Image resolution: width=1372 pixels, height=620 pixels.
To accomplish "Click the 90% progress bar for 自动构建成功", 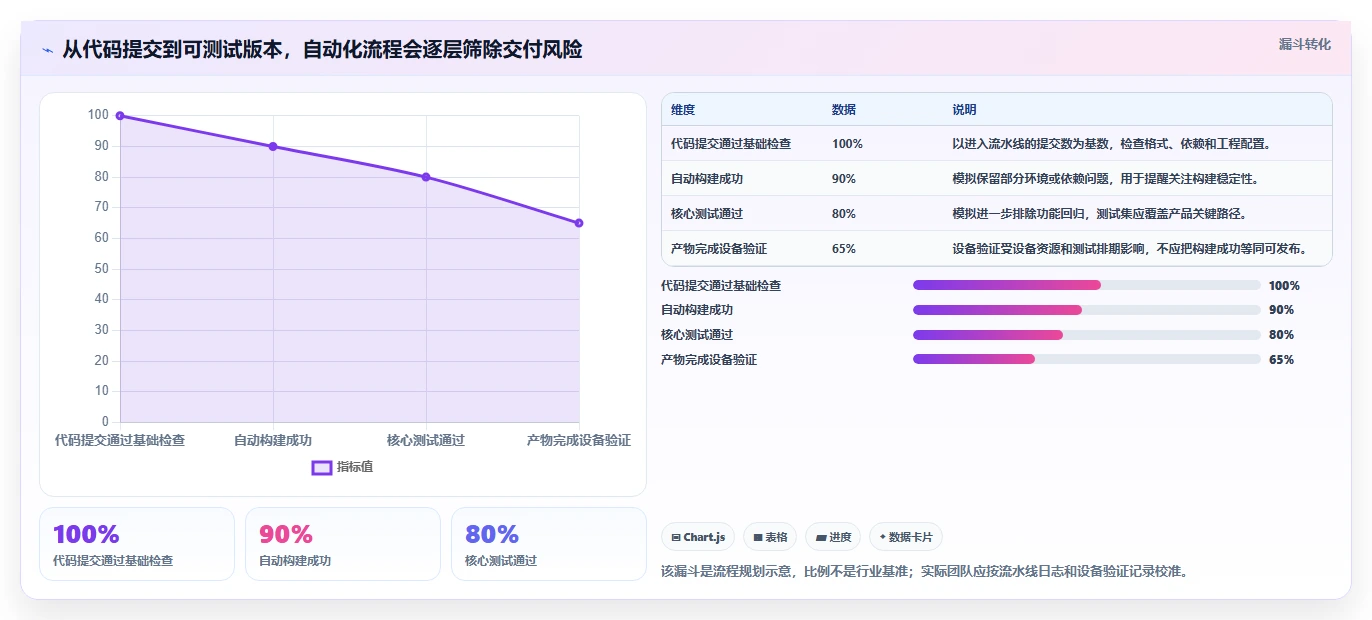I will tap(1087, 310).
